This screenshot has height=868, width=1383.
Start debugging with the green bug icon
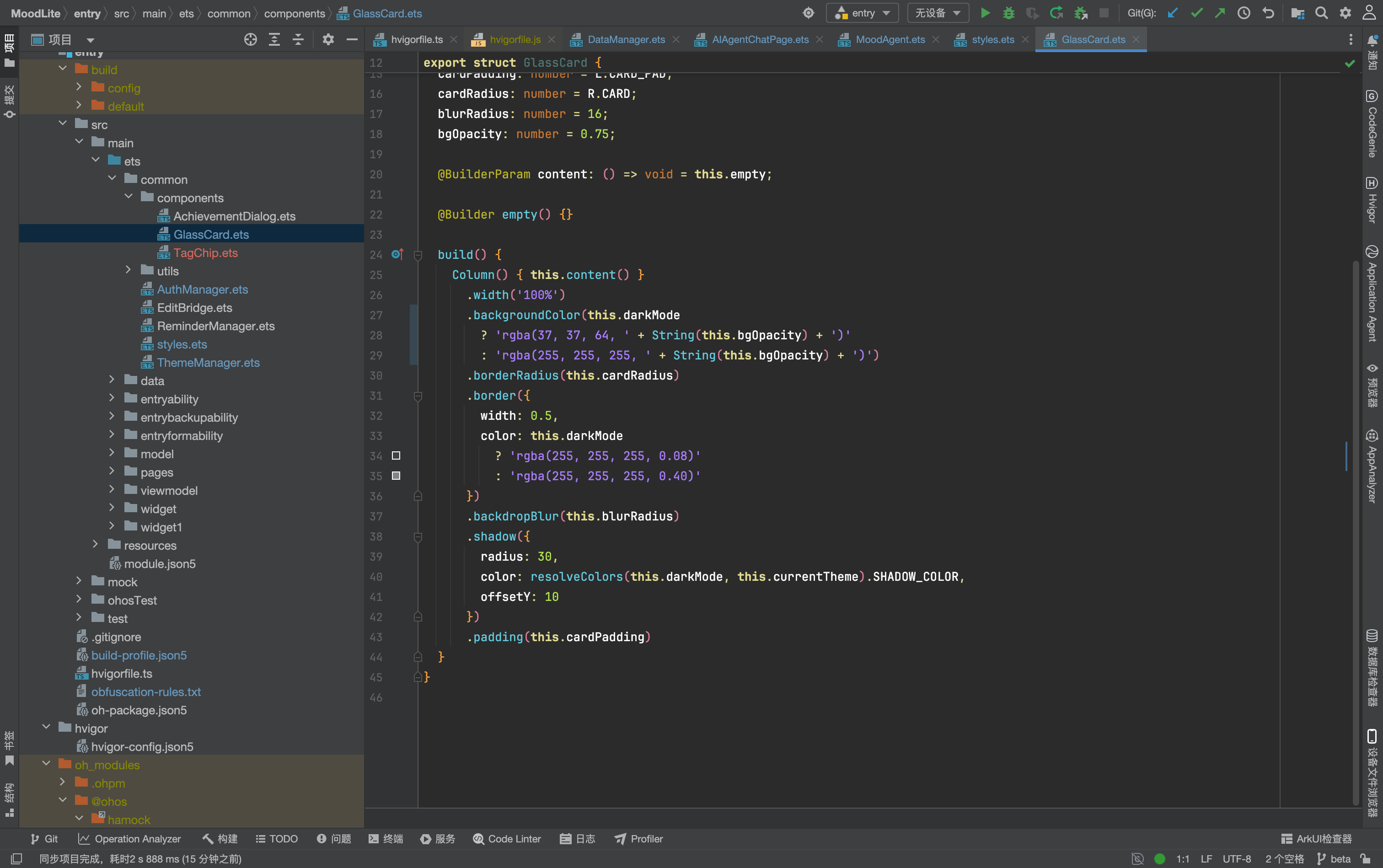pos(1008,13)
